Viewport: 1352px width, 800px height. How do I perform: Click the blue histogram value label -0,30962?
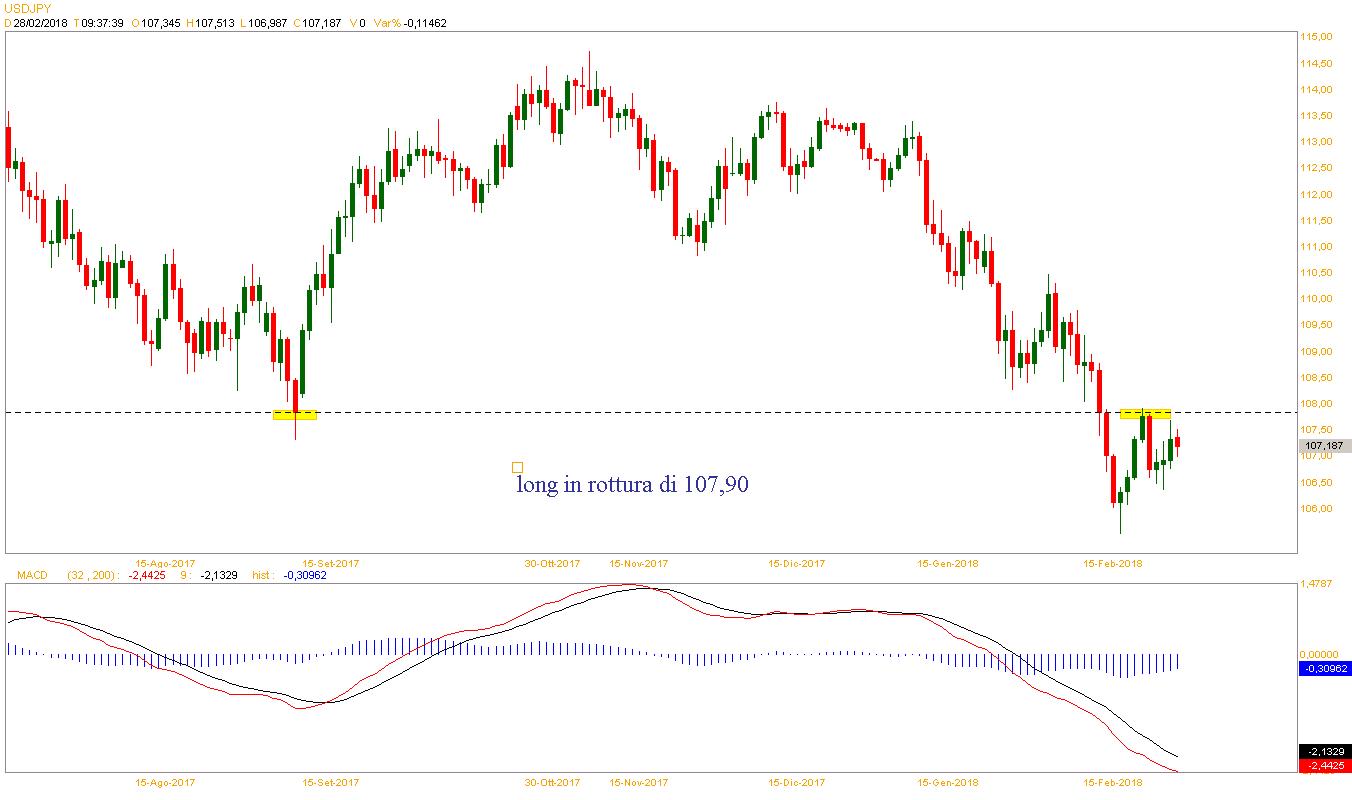point(1324,668)
